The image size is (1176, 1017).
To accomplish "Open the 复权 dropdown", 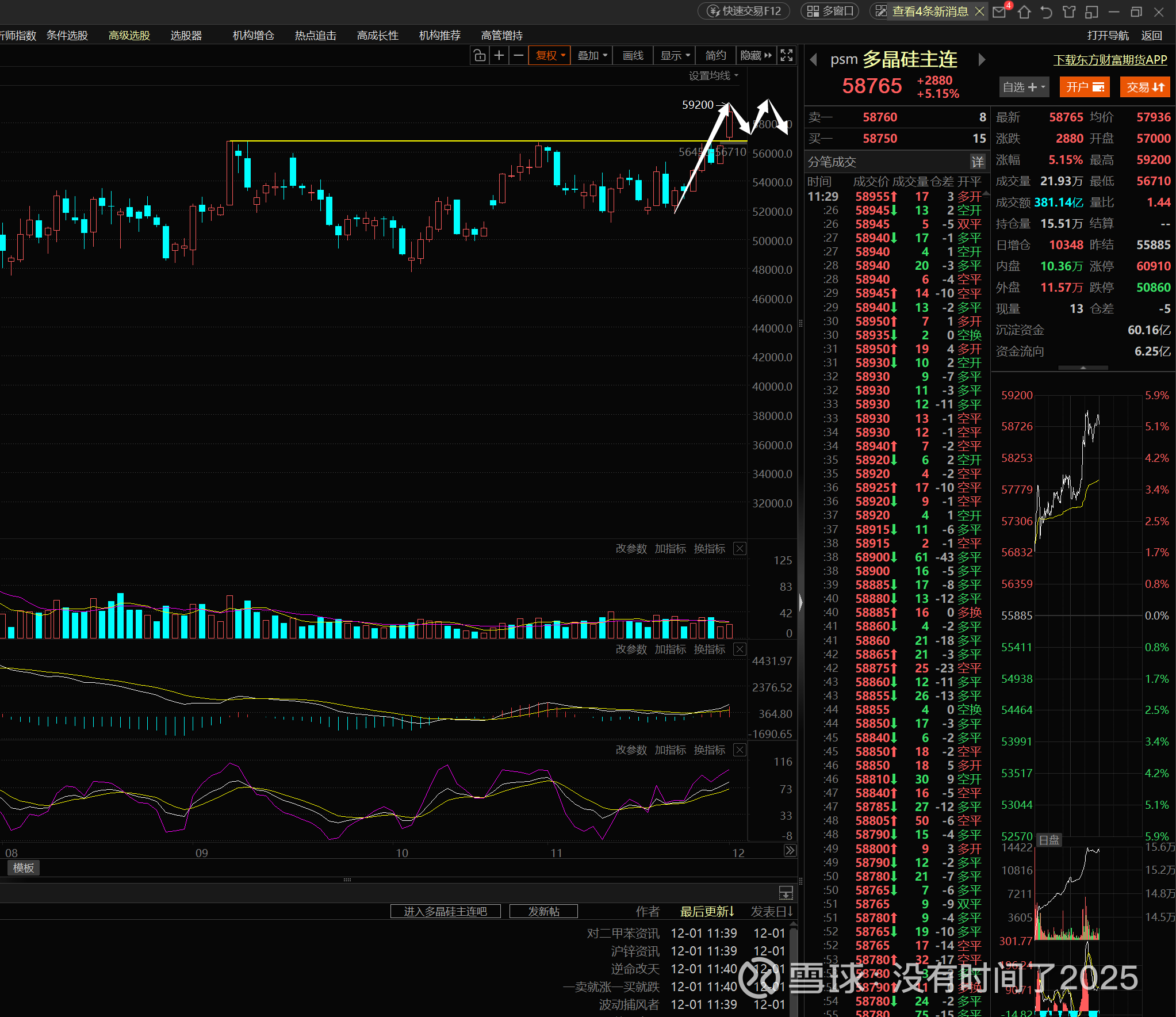I will click(550, 56).
